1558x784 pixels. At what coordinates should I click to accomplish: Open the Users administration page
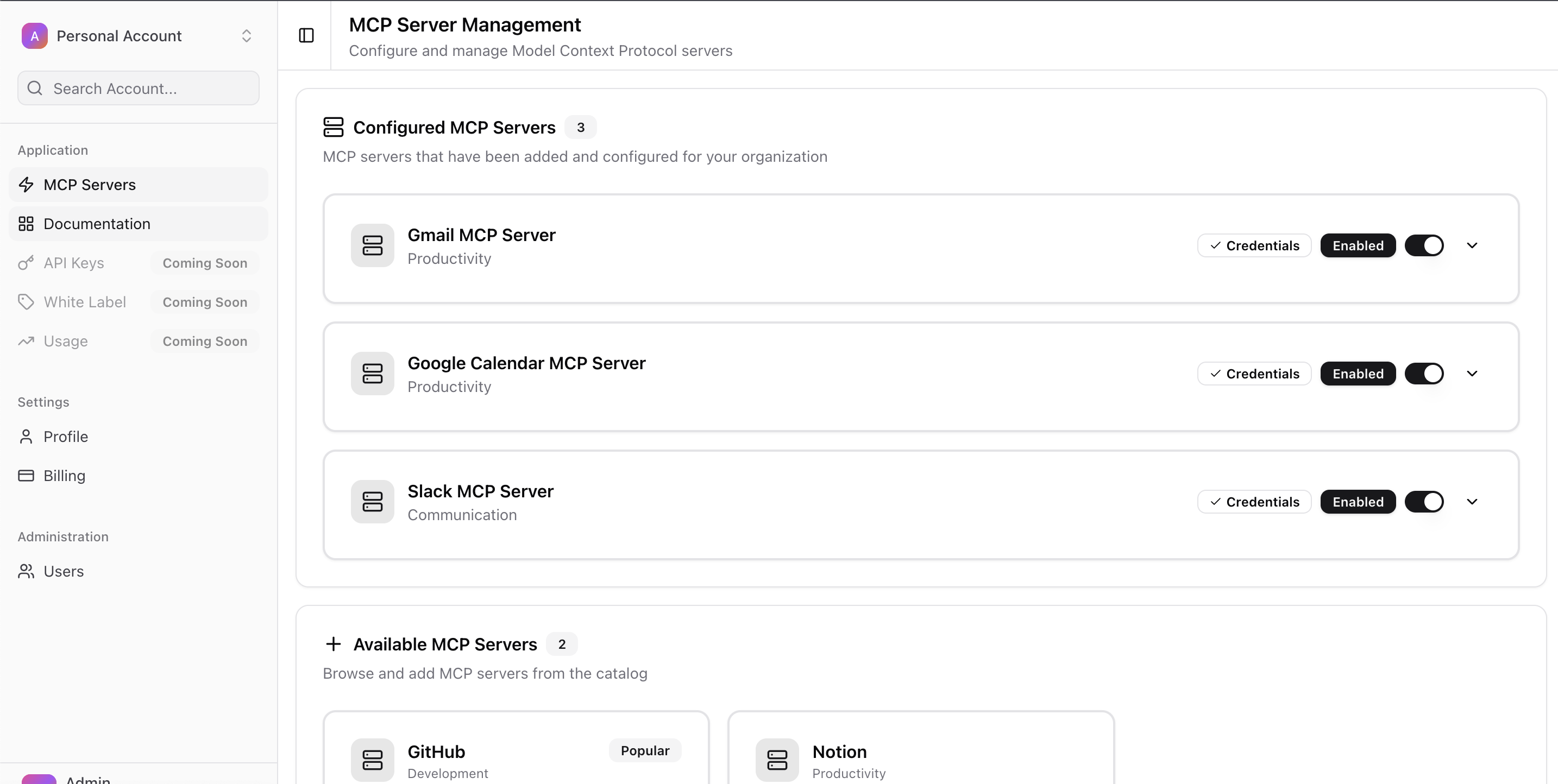coord(64,571)
